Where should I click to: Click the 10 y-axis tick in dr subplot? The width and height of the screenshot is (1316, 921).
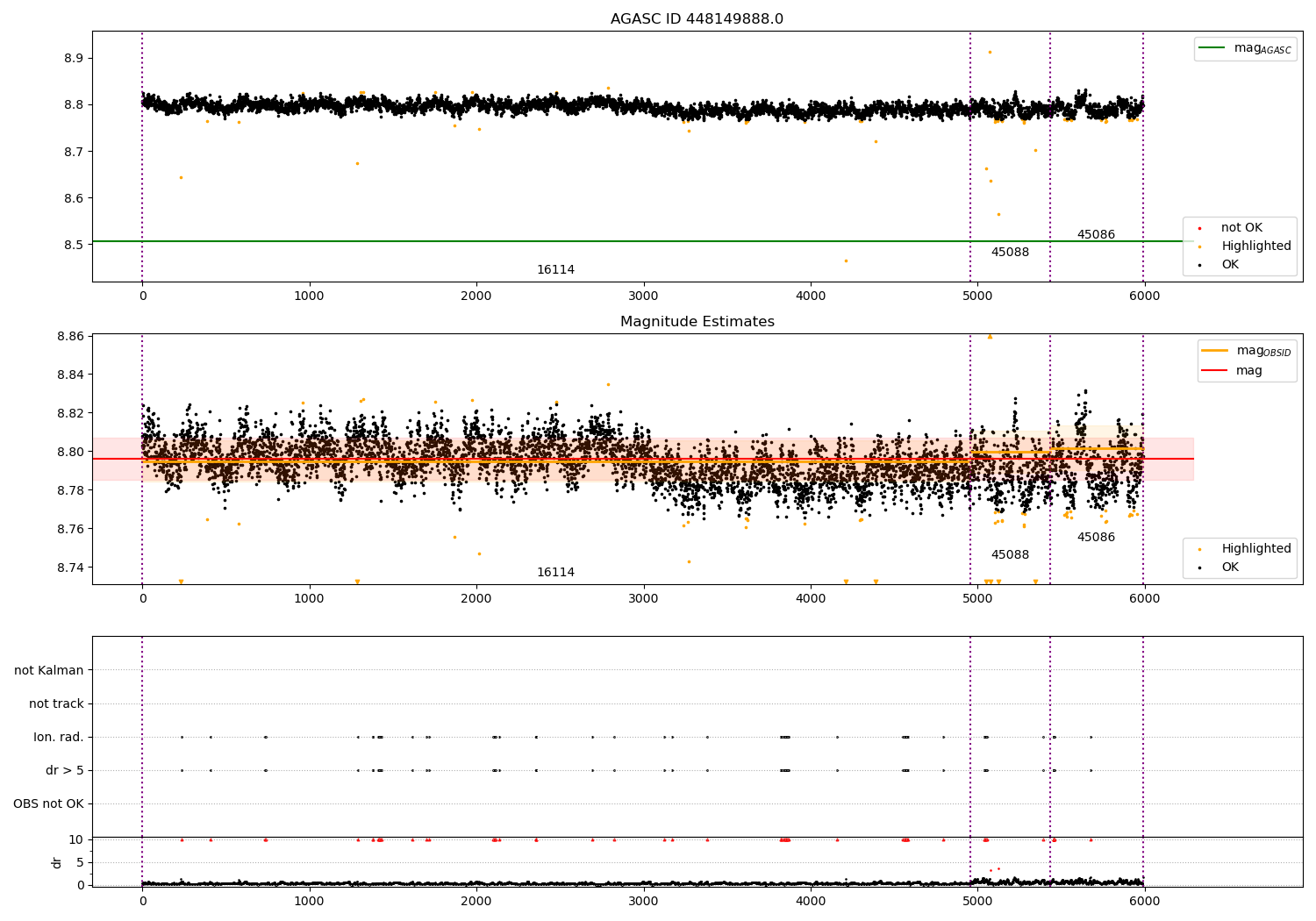coord(76,840)
